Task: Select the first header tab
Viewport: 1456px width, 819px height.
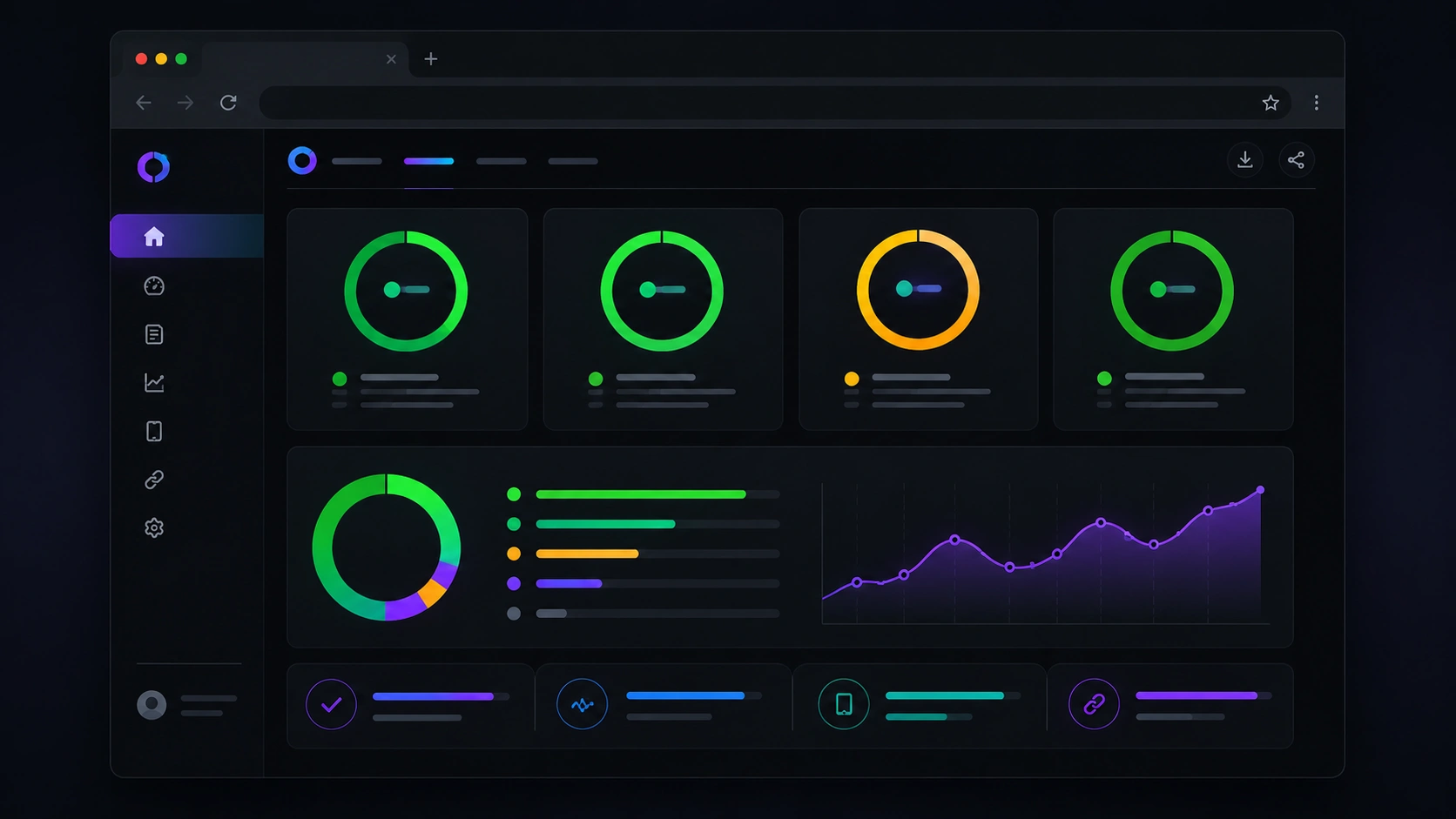Action: [357, 161]
